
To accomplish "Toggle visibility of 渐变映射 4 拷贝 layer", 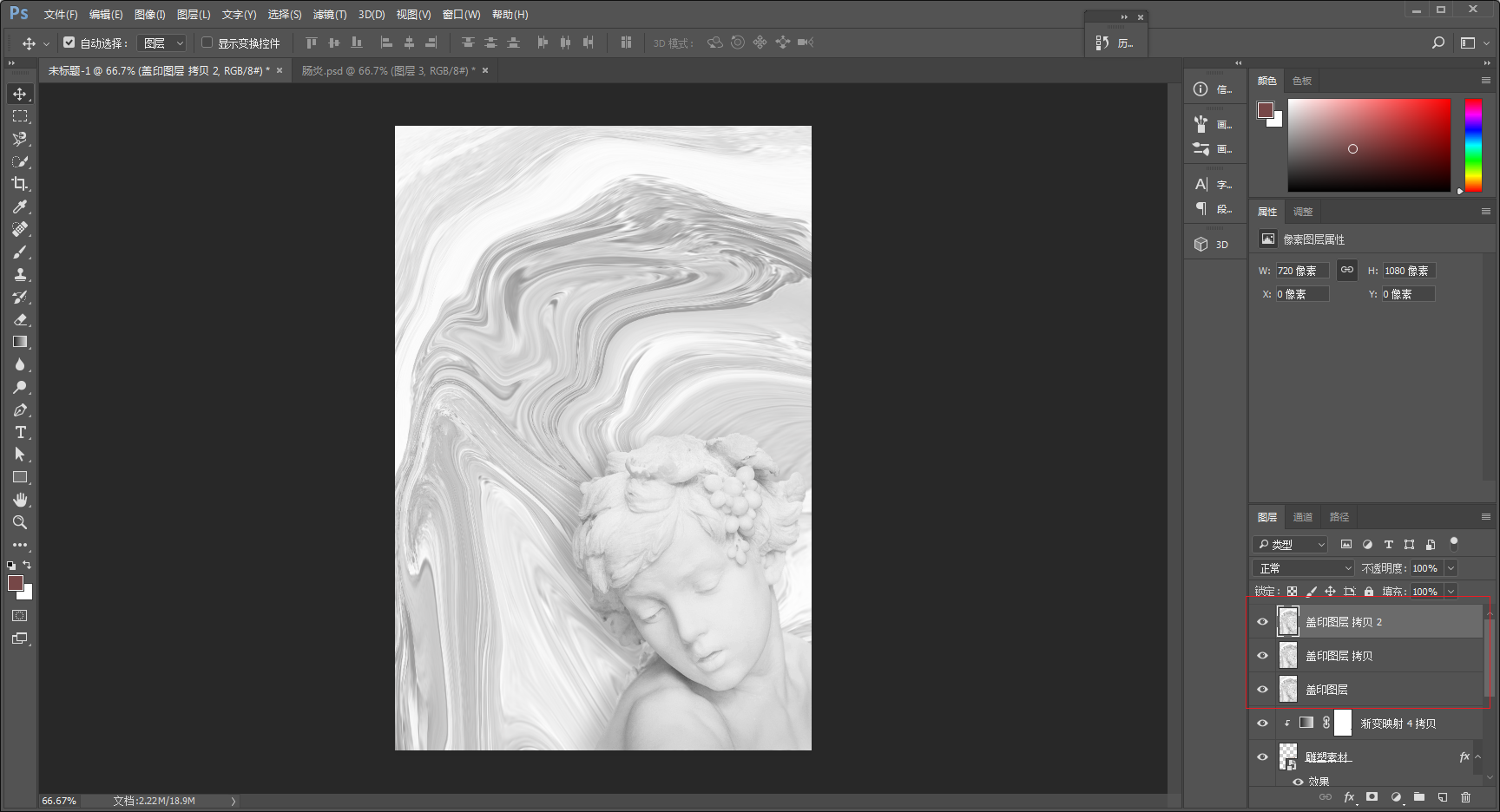I will (1263, 724).
